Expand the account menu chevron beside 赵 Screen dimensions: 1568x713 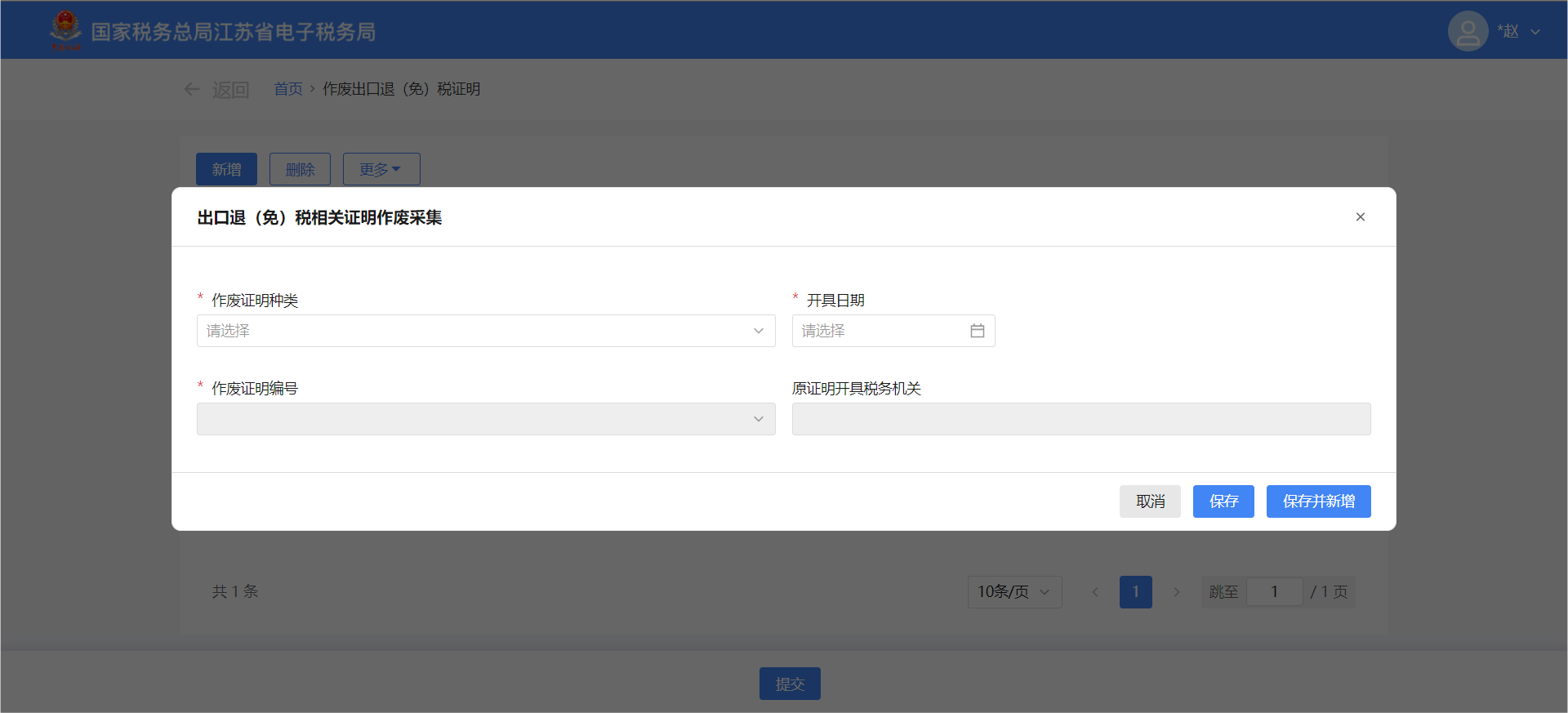1535,33
